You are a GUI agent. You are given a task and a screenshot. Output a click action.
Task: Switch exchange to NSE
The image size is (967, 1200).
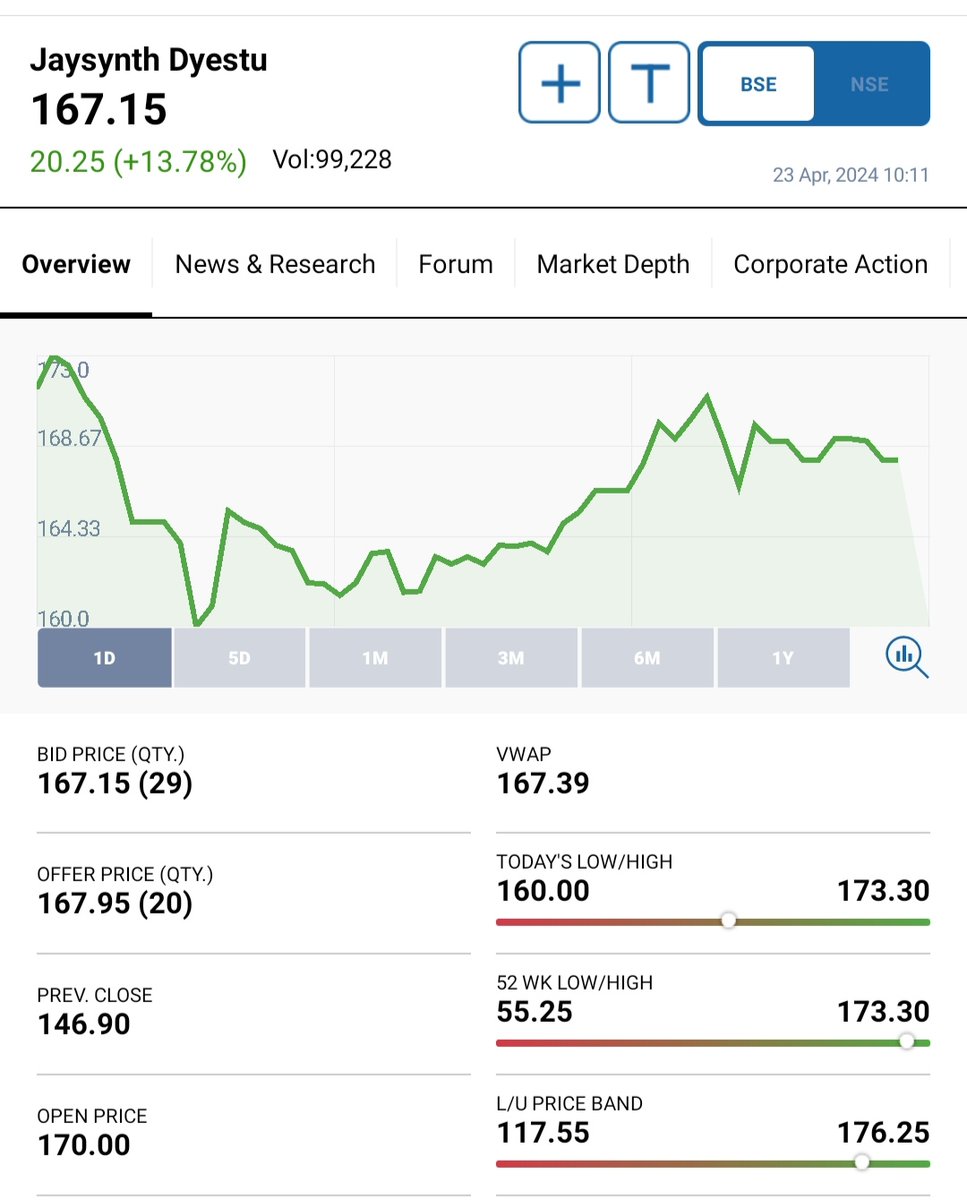pos(870,84)
